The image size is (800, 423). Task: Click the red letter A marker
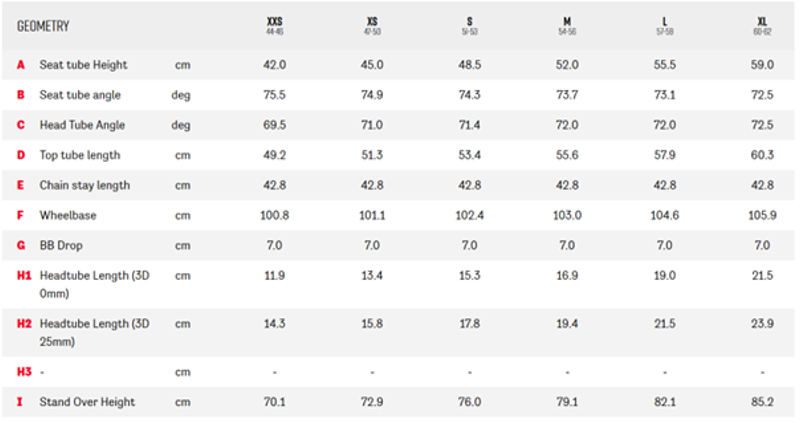click(20, 65)
